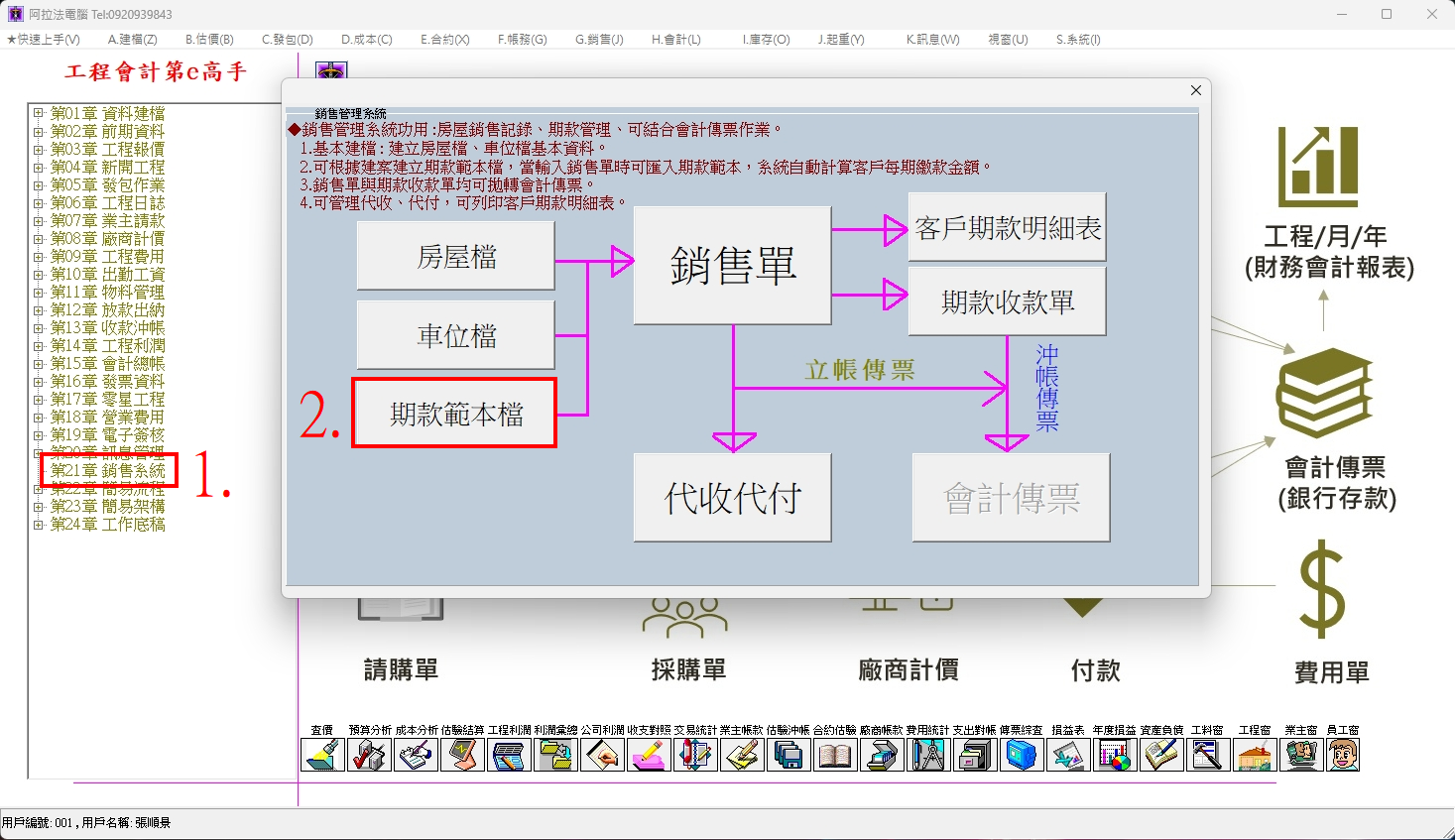Screen dimensions: 1455x840
Task: Open the 支出對帳 file cabinet icon
Action: (974, 755)
